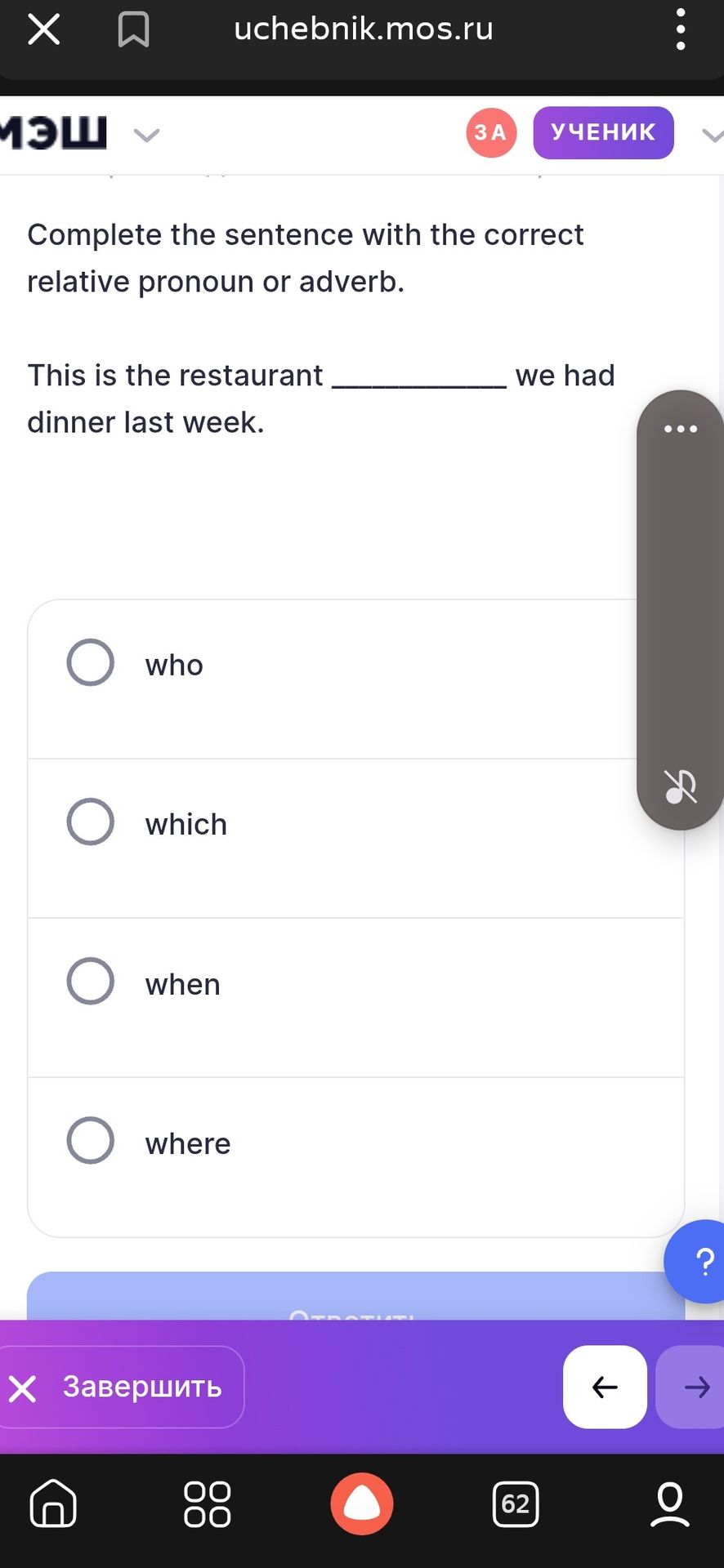Click Завершить to finish the test
The height and width of the screenshot is (1568, 724).
121,1387
